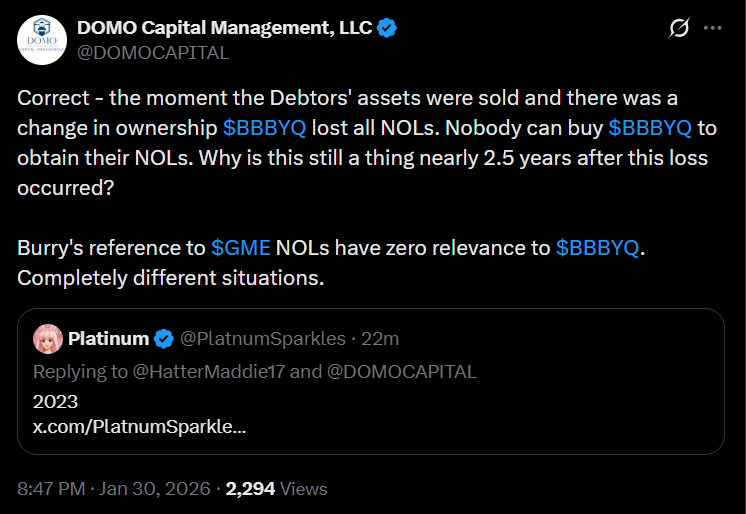Viewport: 746px width, 514px height.
Task: Open DOMO Capital Management, LLC profile name
Action: click(224, 29)
